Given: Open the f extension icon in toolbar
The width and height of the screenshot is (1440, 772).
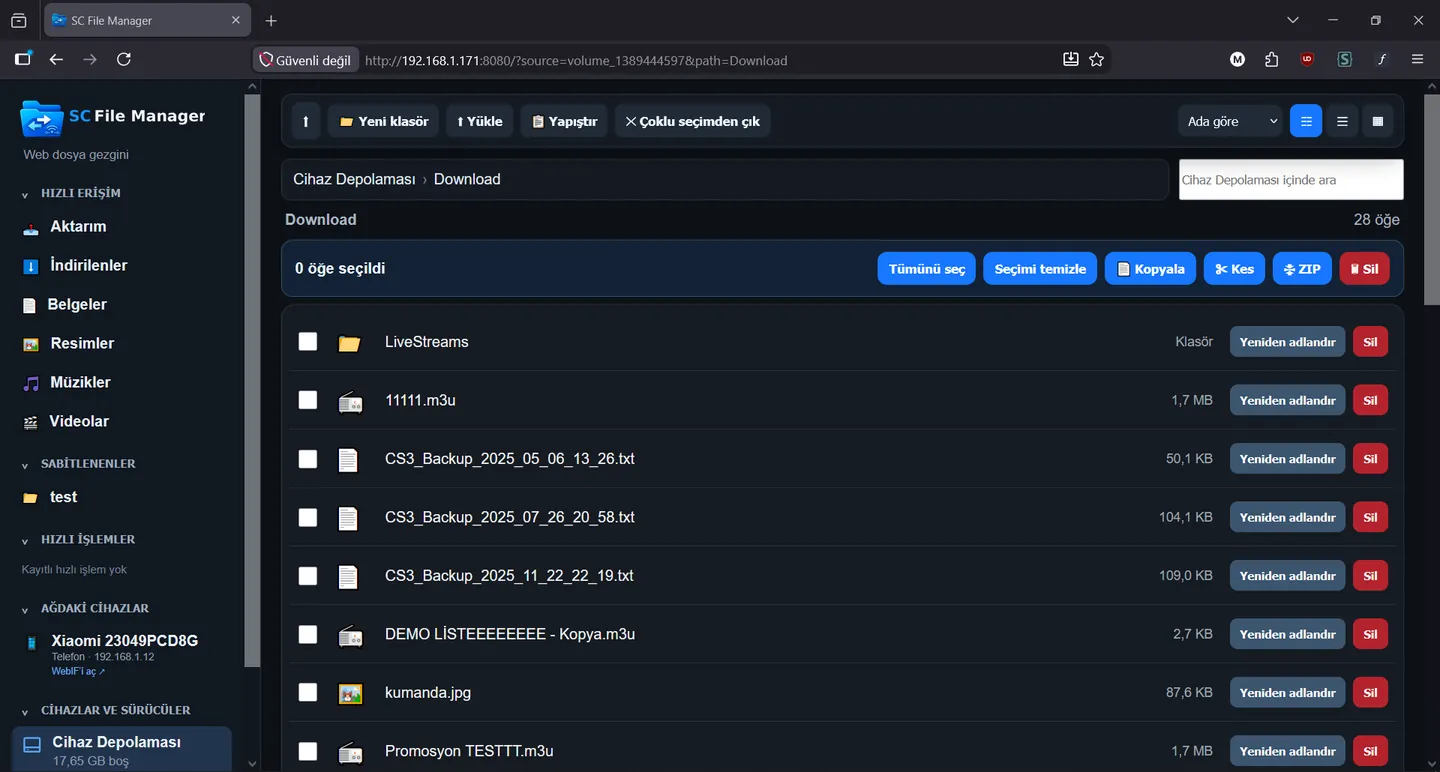Looking at the screenshot, I should (1382, 60).
